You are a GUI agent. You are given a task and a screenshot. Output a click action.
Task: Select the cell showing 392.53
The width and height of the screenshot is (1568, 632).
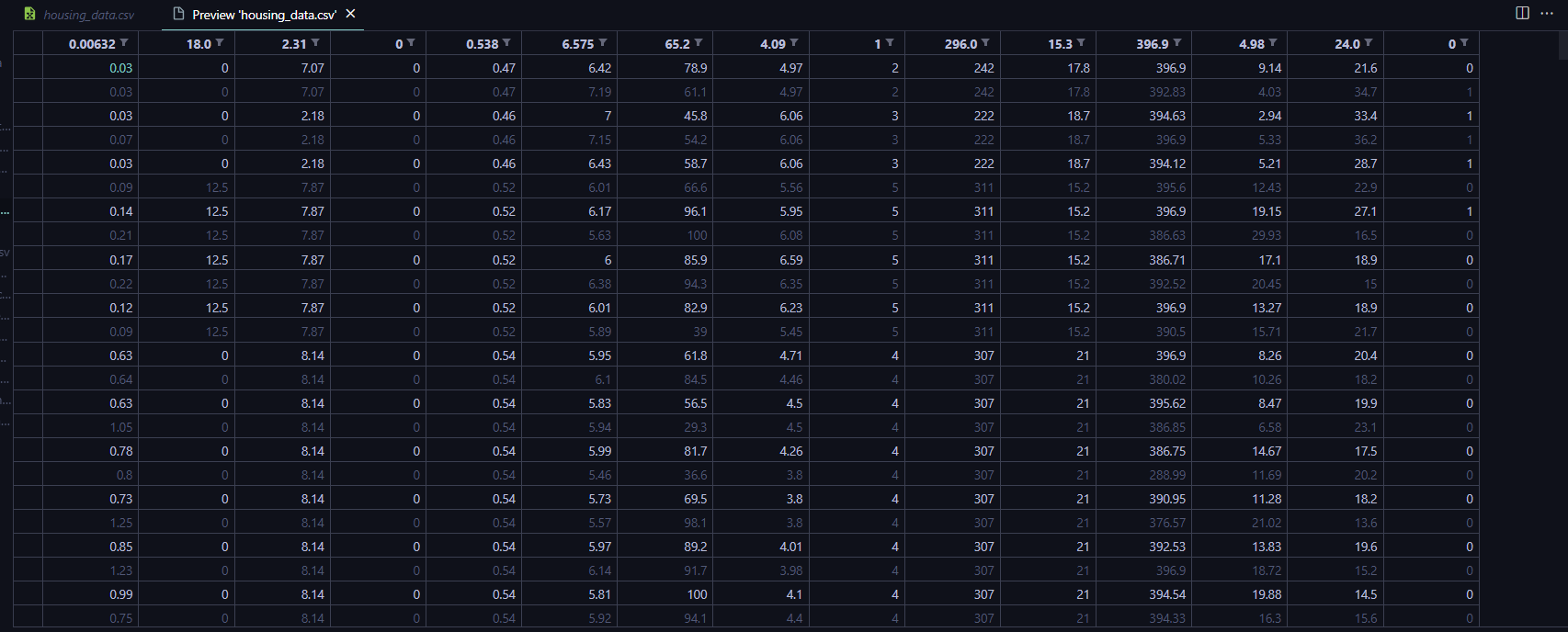pyautogui.click(x=1143, y=547)
